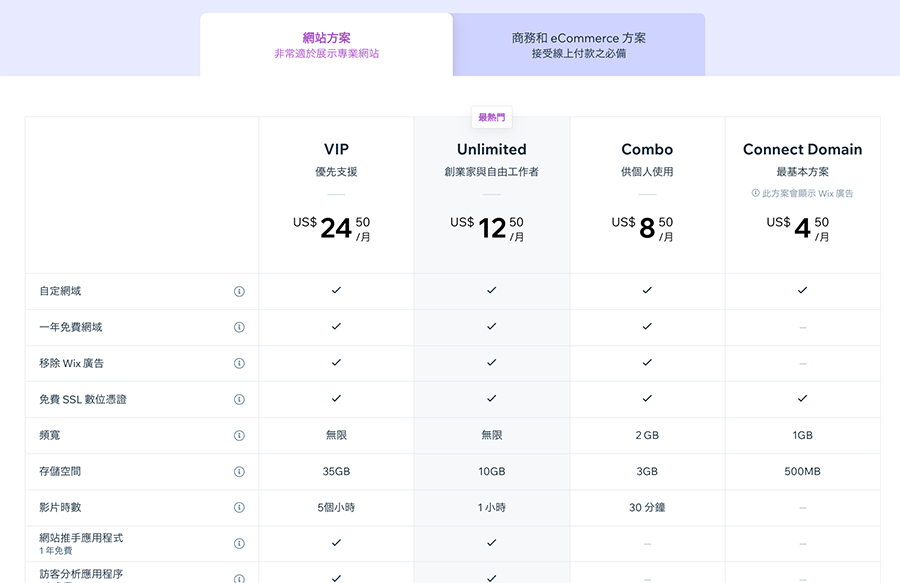
Task: Click the Combo plan US$8.50 price
Action: pyautogui.click(x=647, y=227)
